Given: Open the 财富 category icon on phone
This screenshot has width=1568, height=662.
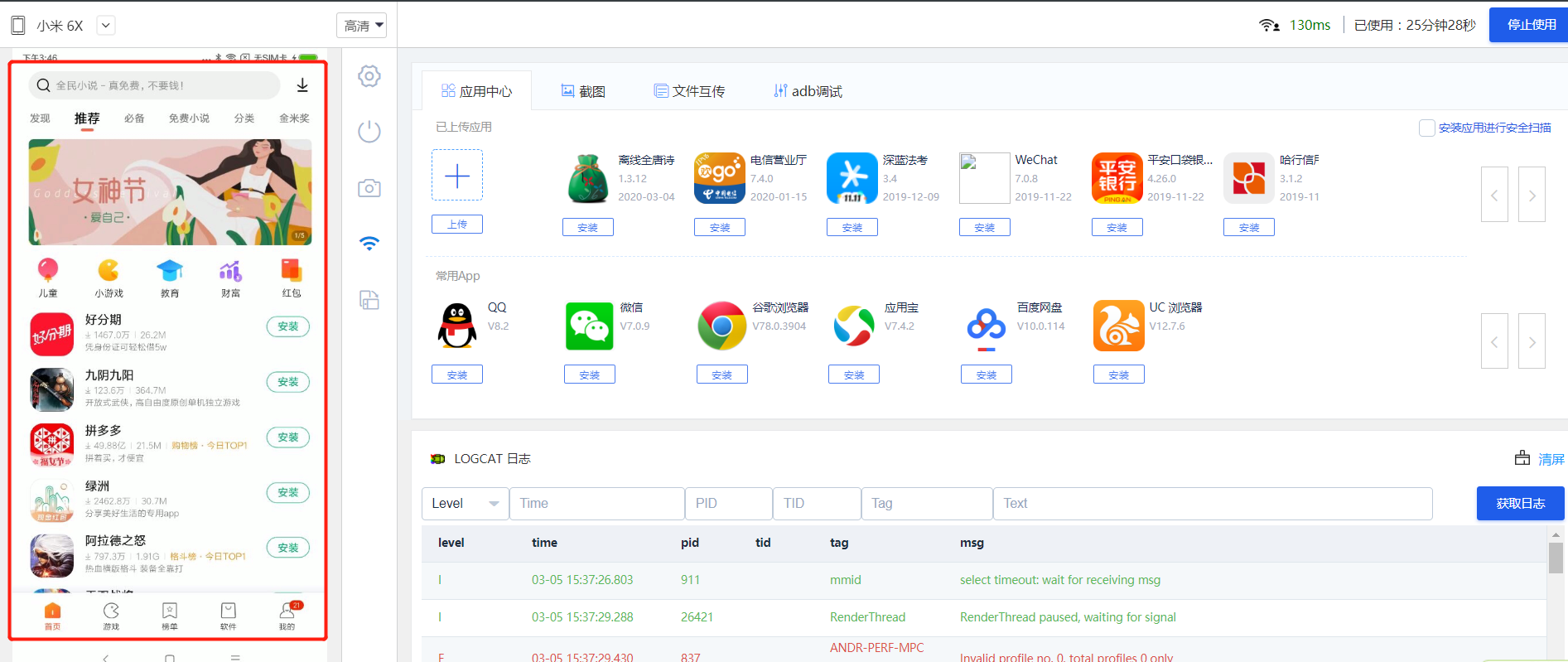Looking at the screenshot, I should point(230,270).
